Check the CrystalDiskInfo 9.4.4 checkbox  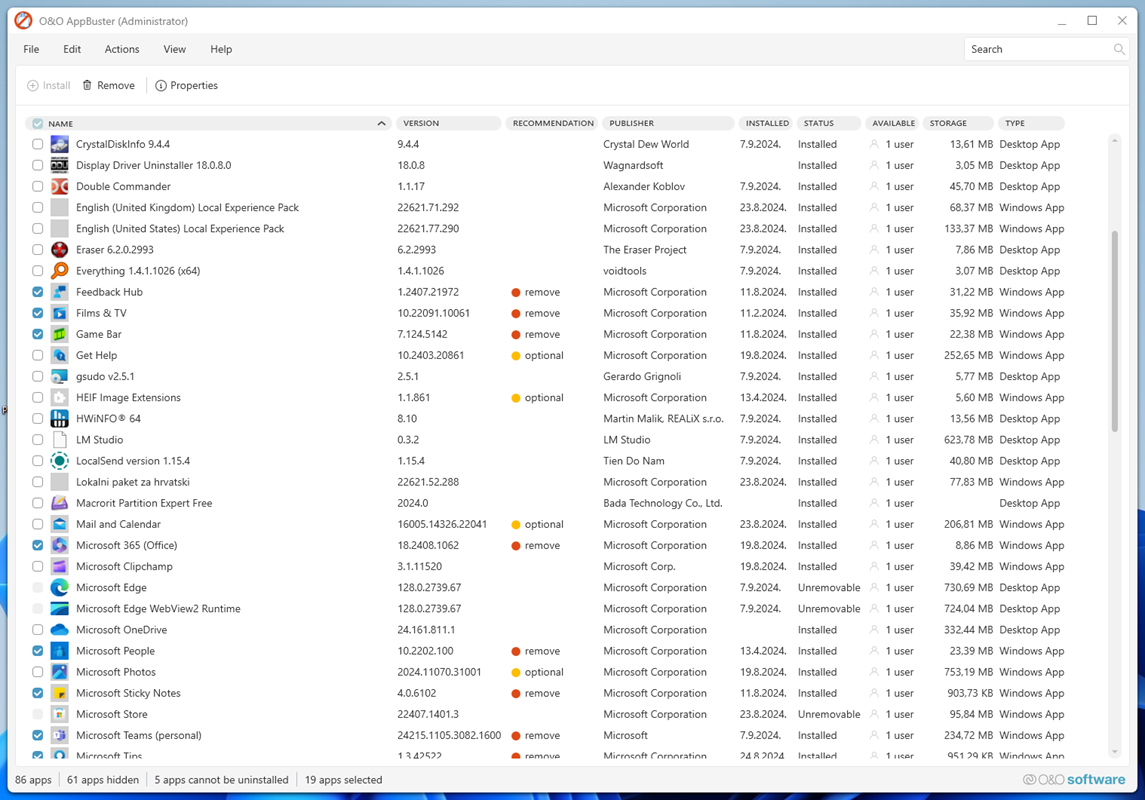click(x=38, y=145)
